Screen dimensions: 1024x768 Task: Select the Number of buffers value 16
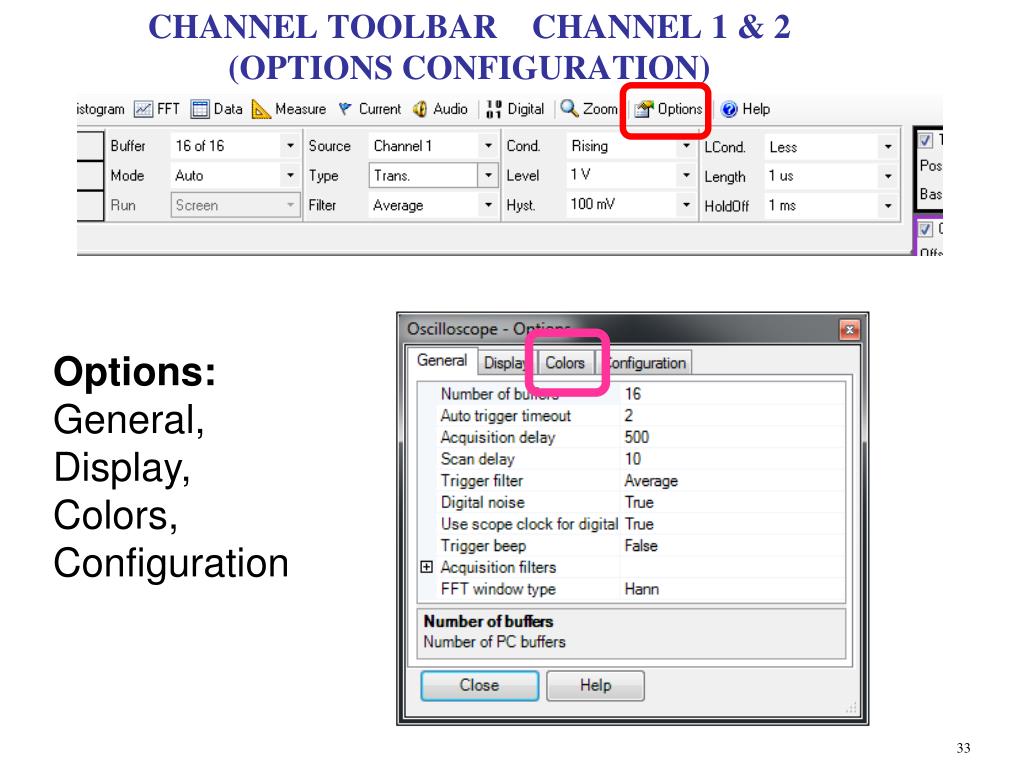click(x=733, y=394)
